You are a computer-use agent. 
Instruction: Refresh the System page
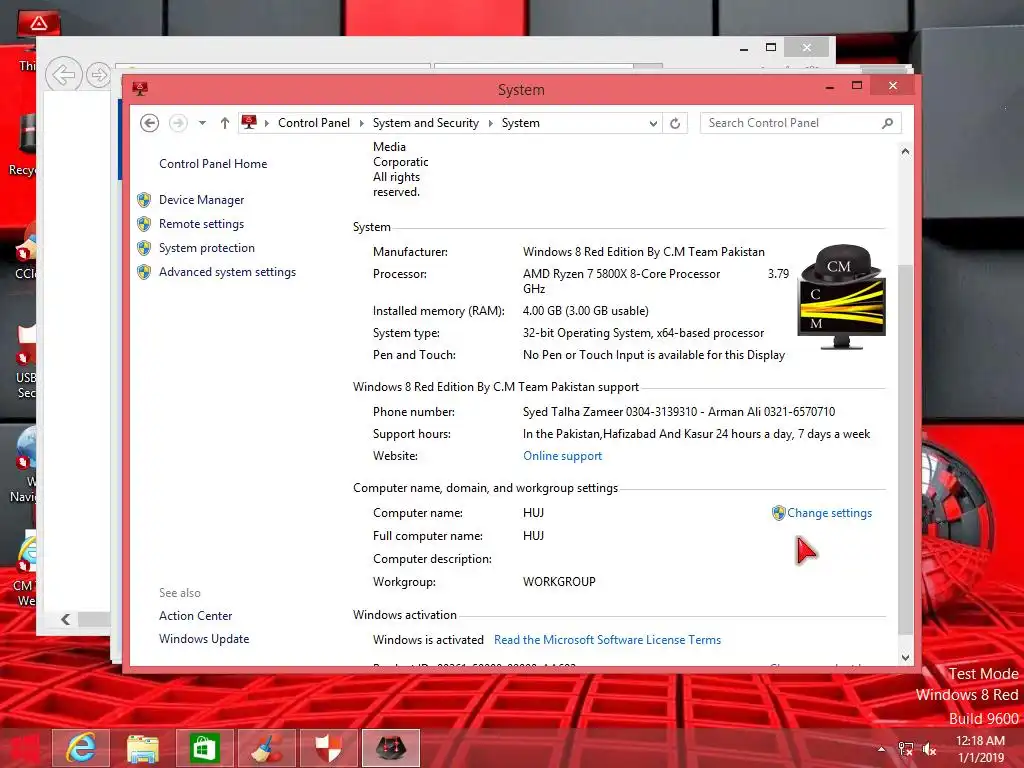point(675,123)
